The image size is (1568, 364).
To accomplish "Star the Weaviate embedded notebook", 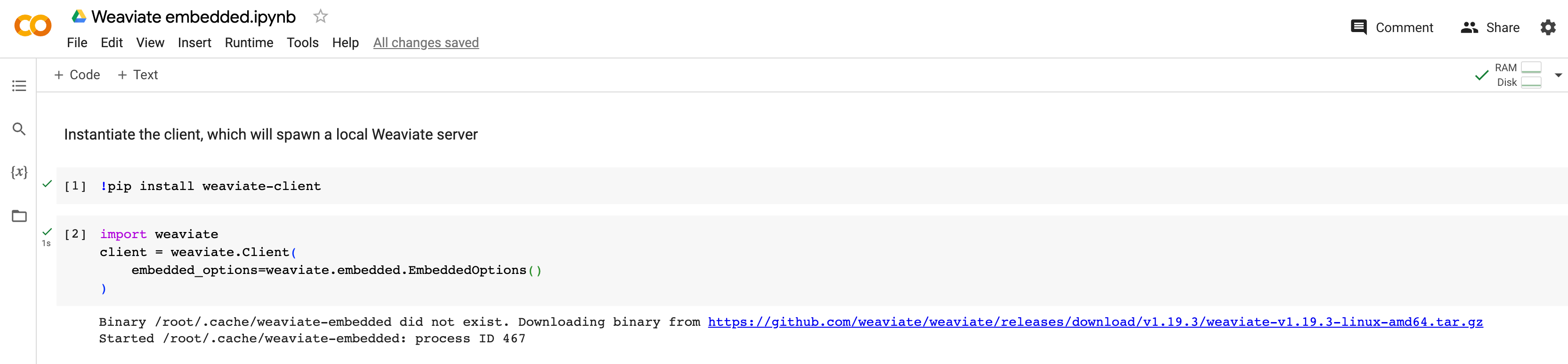I will (x=320, y=17).
